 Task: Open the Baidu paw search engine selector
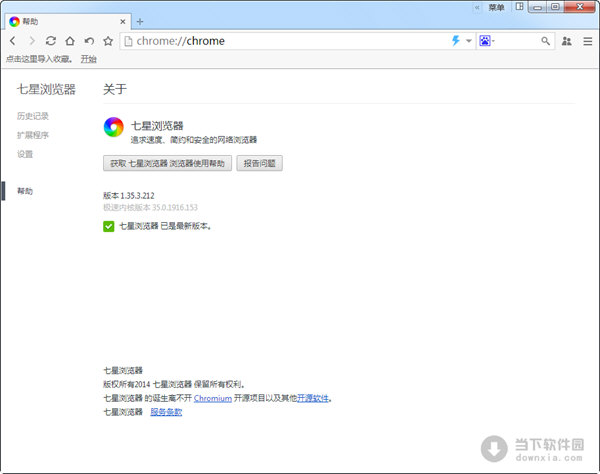(485, 41)
